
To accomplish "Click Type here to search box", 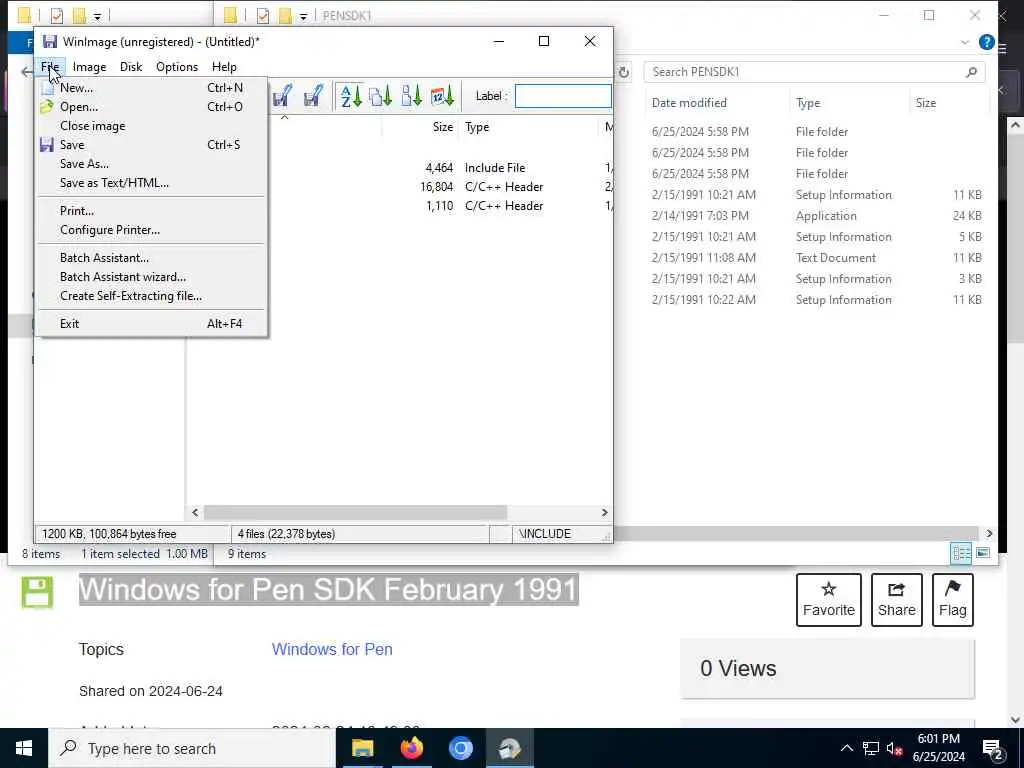I will (x=192, y=748).
